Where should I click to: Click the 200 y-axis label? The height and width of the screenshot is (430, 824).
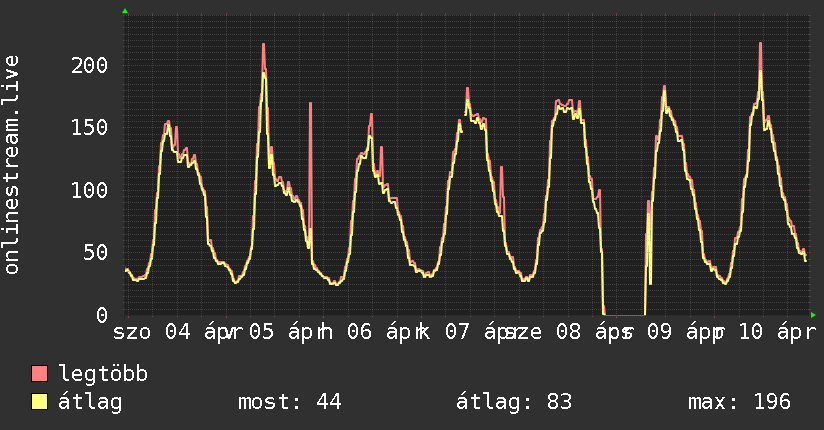(x=89, y=65)
